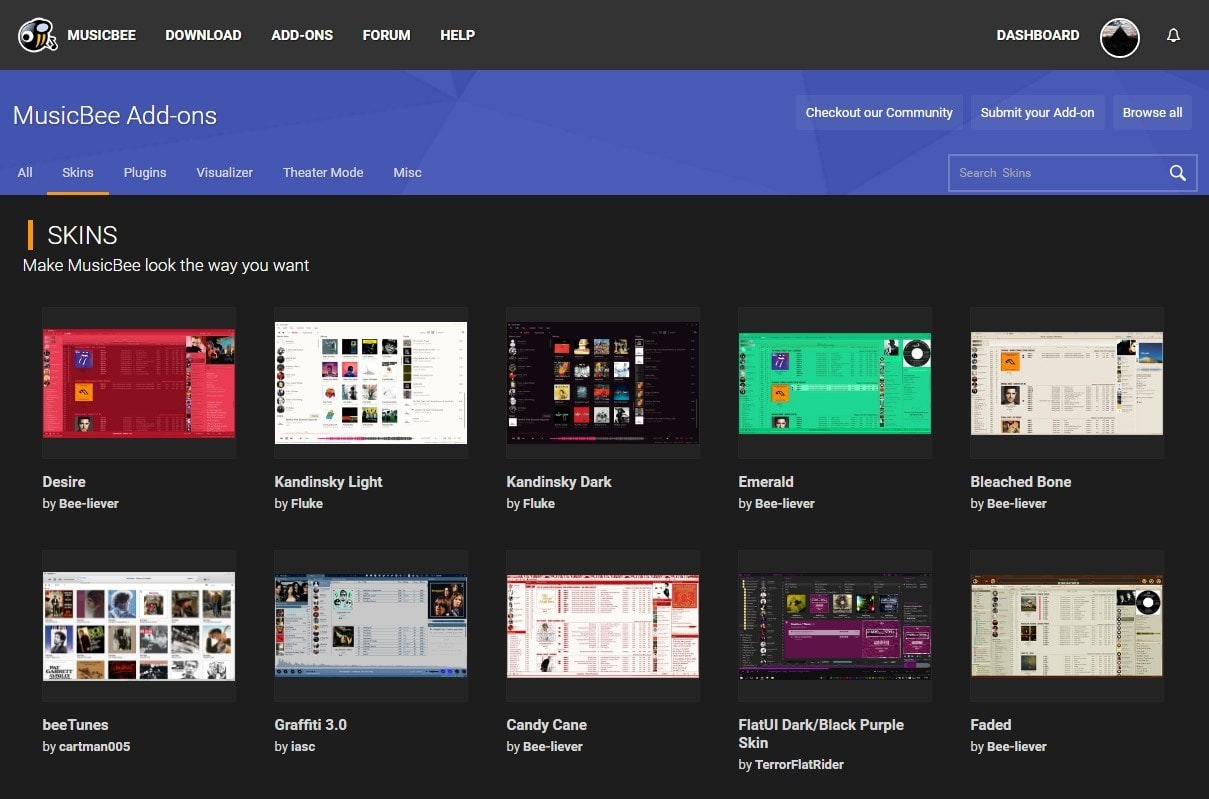Image resolution: width=1209 pixels, height=799 pixels.
Task: Open the Faded skin thumbnail
Action: click(1067, 626)
